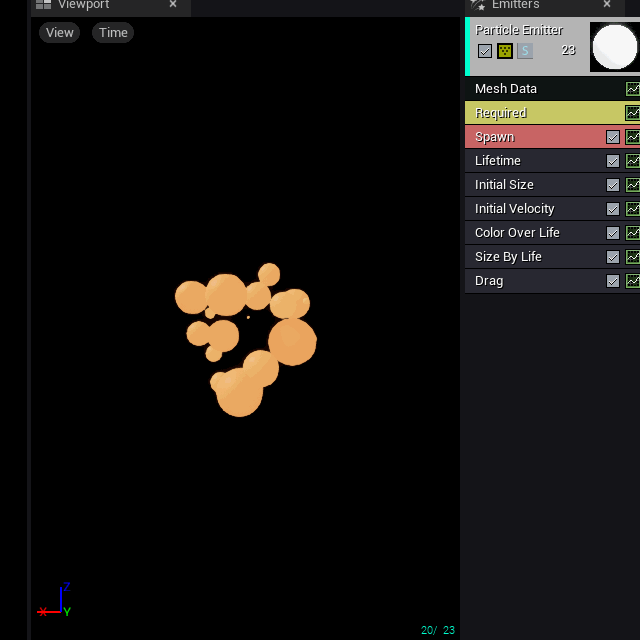Open the View menu in viewport
This screenshot has height=640, width=640.
click(59, 33)
